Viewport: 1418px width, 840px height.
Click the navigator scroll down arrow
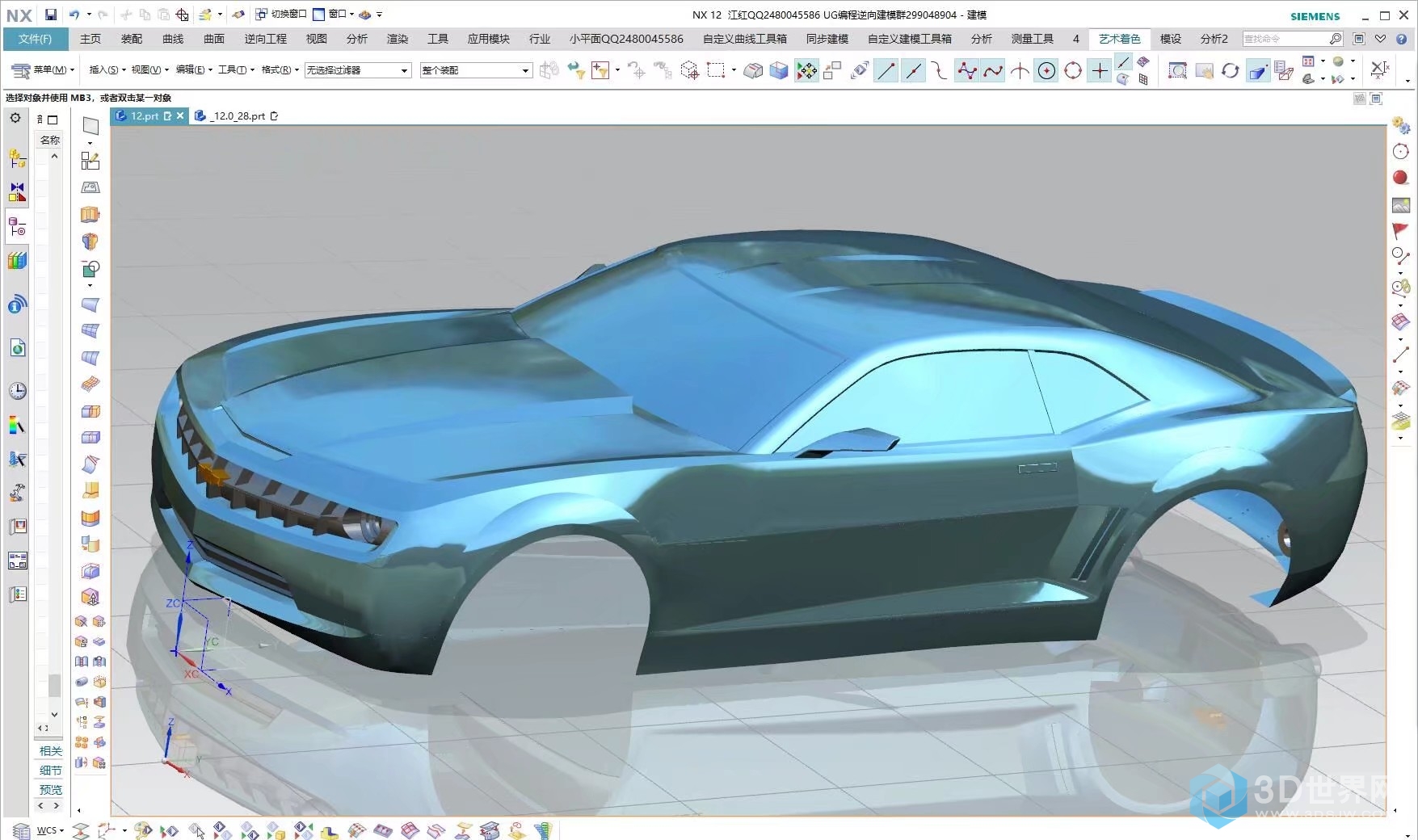tap(54, 715)
